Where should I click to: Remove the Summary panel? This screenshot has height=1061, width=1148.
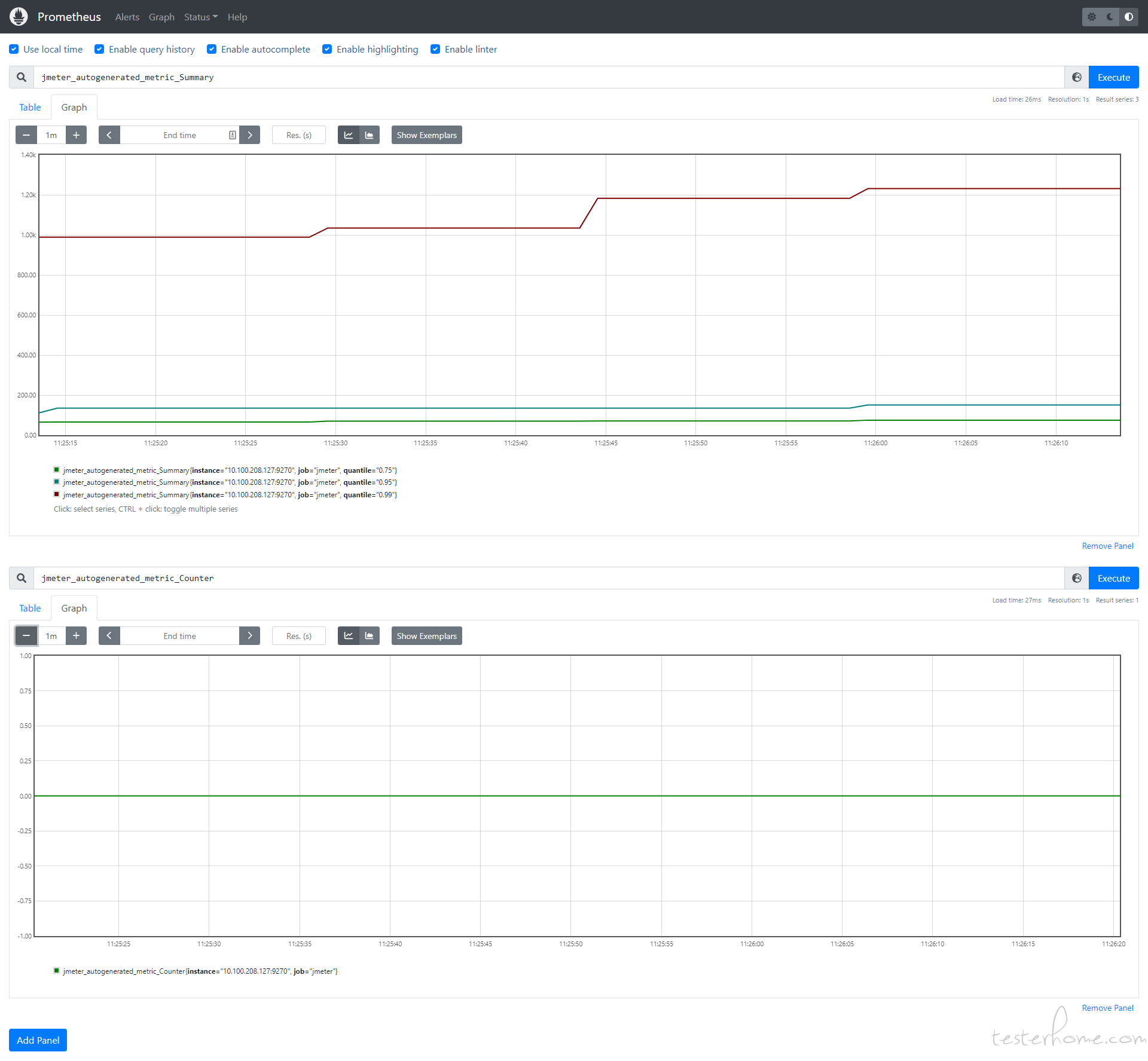pyautogui.click(x=1107, y=546)
